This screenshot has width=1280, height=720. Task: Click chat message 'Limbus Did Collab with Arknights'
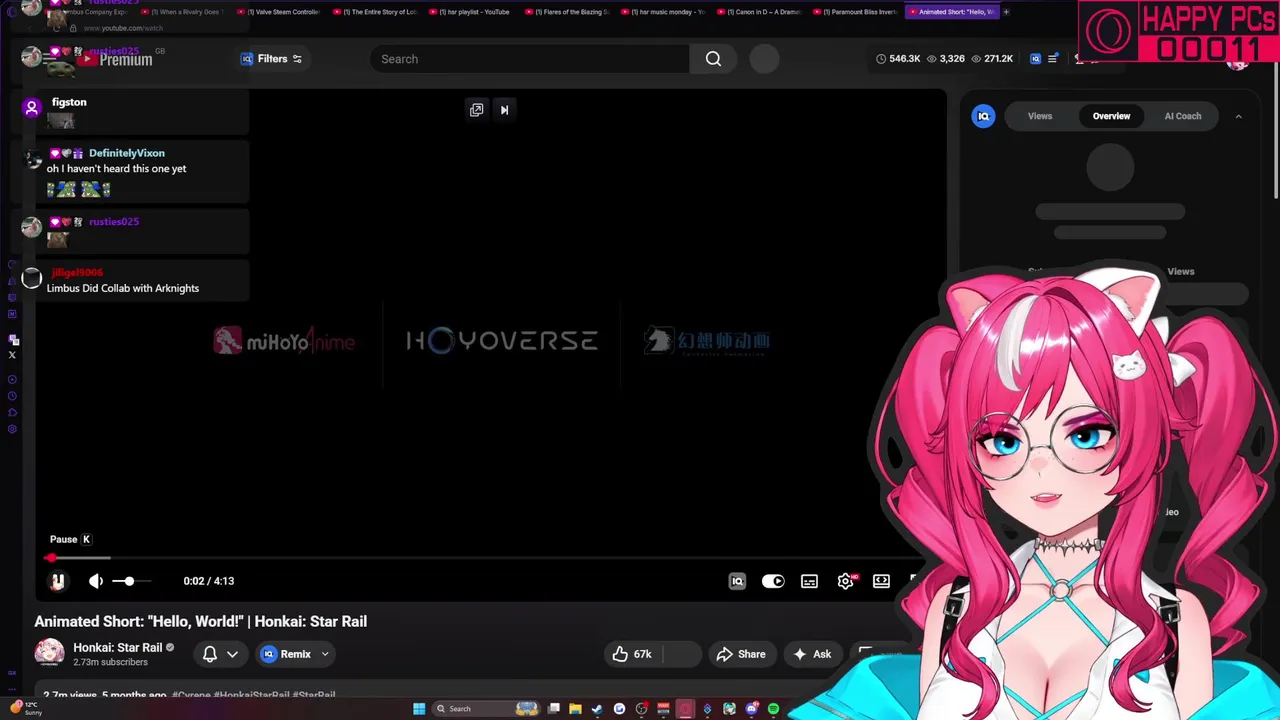coord(123,288)
